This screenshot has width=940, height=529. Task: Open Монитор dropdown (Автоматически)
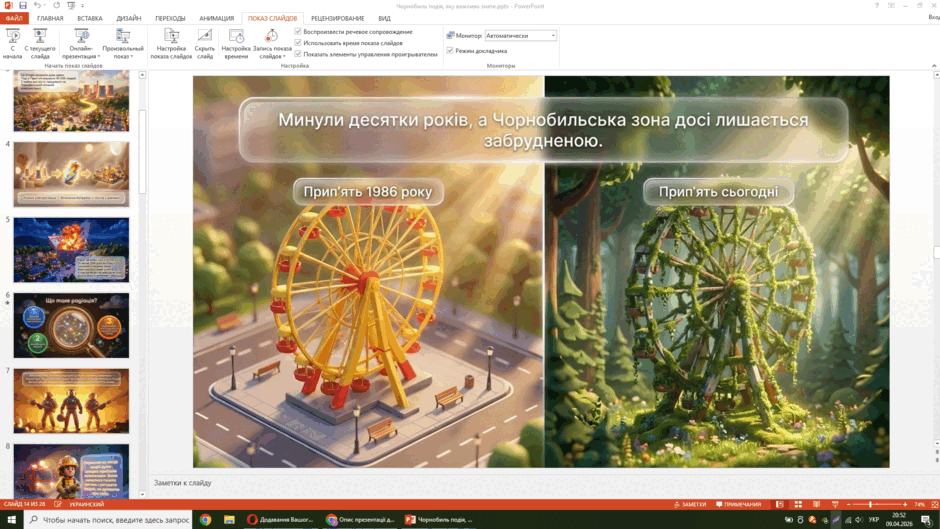(x=520, y=36)
